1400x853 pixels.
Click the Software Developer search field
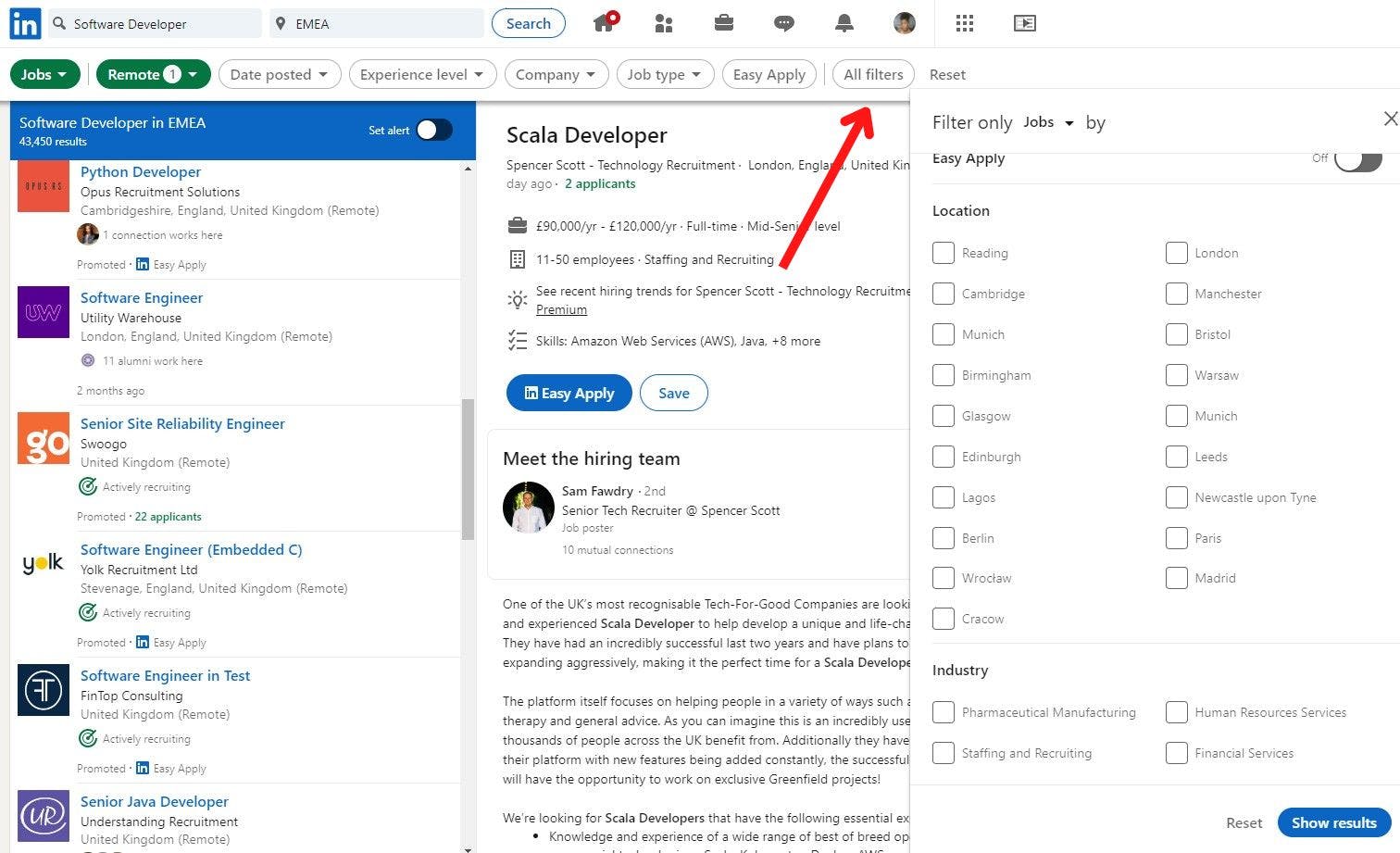(x=155, y=23)
